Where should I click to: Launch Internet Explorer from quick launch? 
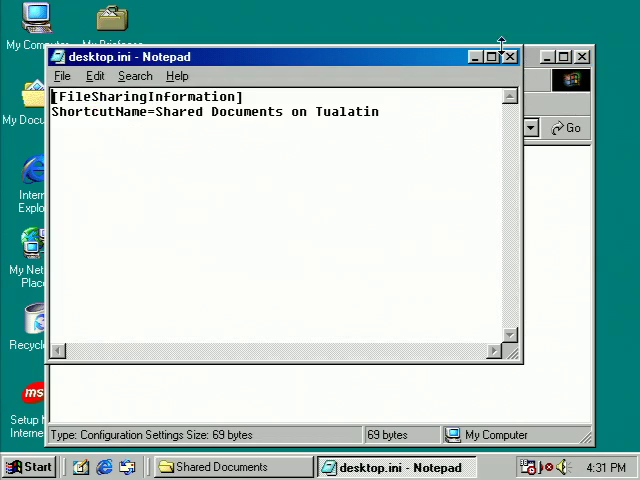tap(104, 467)
